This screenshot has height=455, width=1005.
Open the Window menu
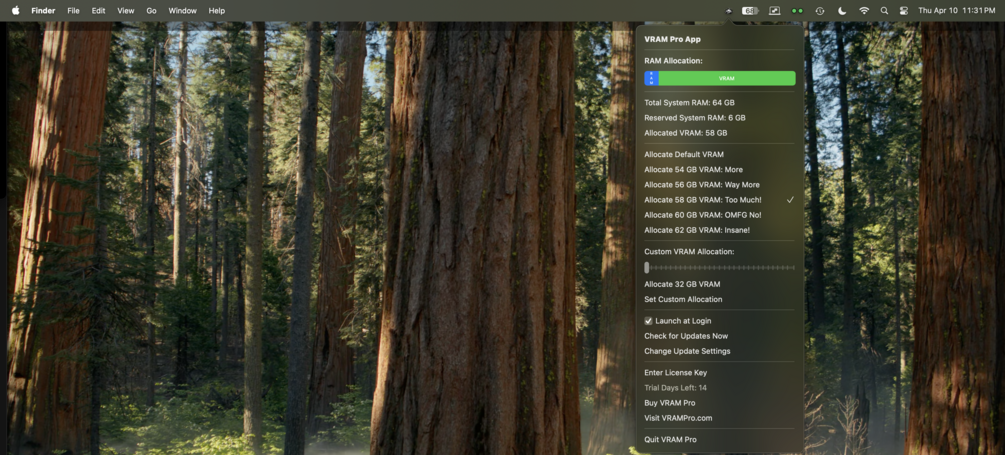[x=183, y=11]
